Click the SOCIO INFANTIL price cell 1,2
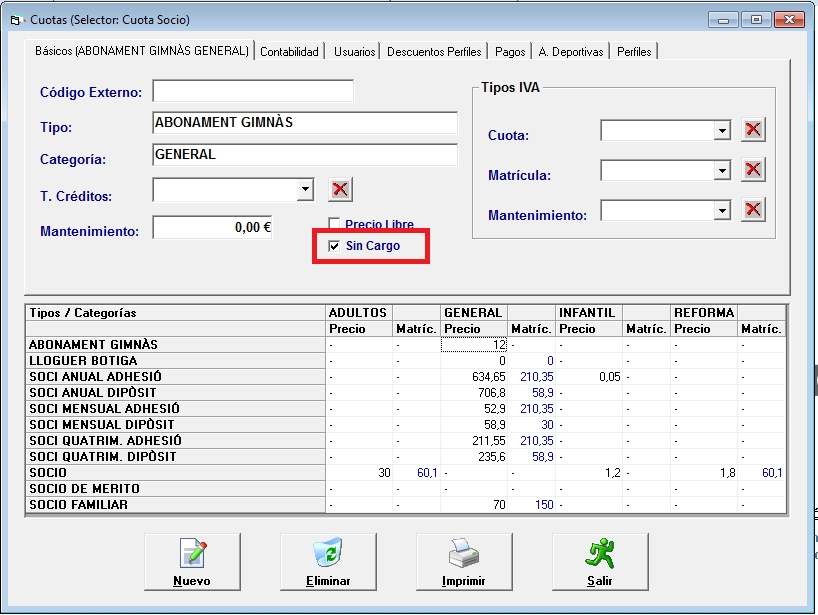818x615 pixels. point(589,473)
